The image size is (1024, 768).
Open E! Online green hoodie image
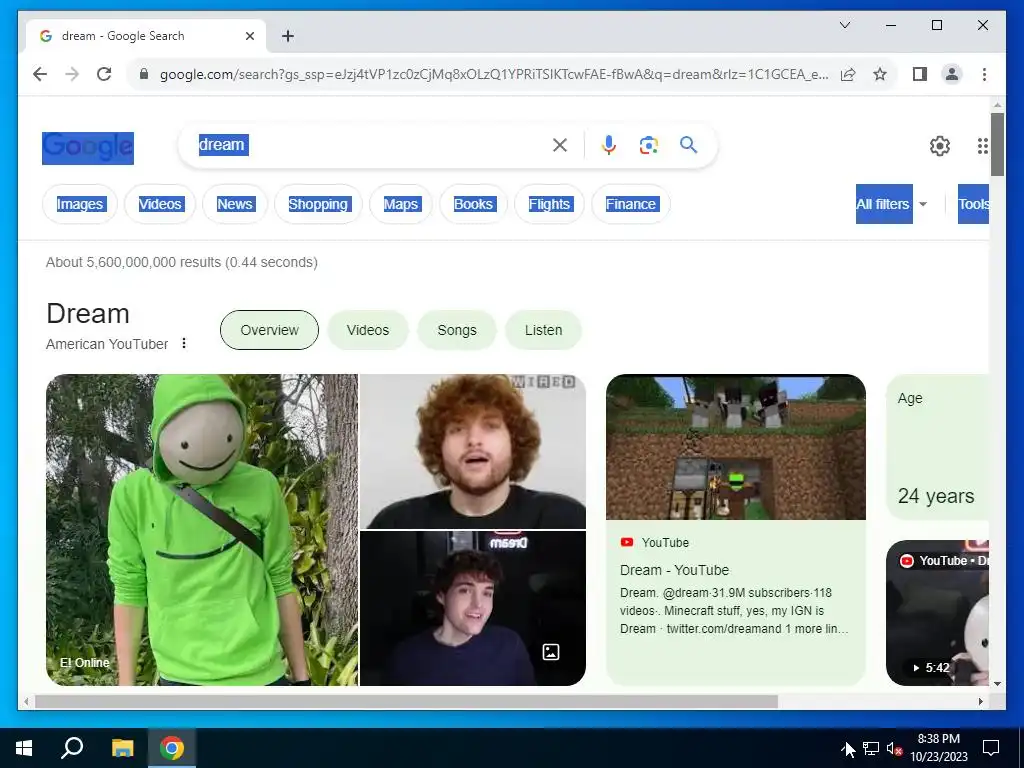(202, 530)
